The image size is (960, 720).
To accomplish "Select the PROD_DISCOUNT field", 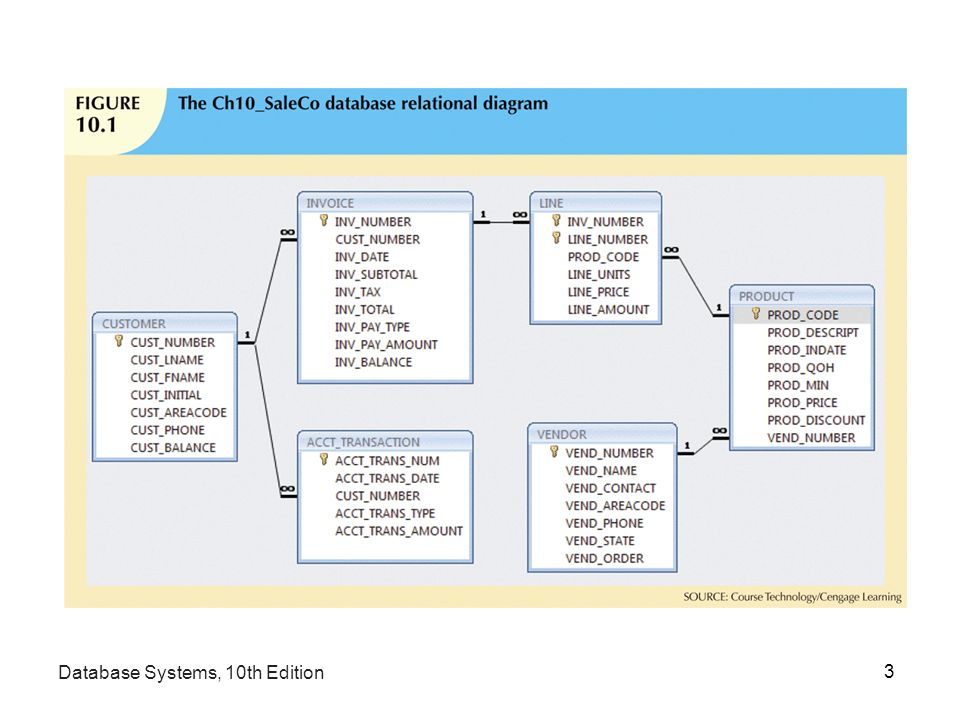I will pos(816,421).
